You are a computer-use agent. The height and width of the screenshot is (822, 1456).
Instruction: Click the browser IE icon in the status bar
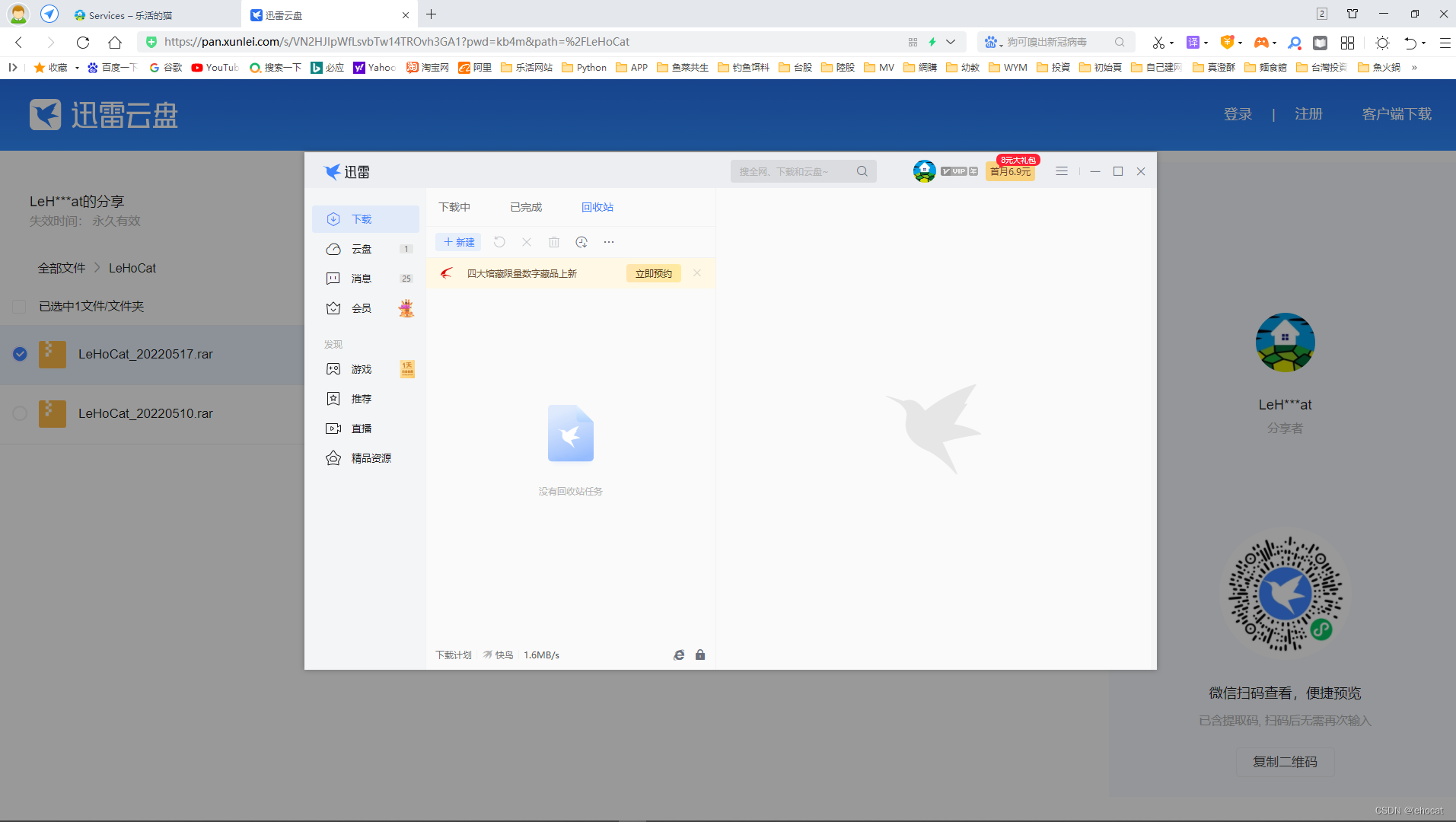[x=679, y=655]
